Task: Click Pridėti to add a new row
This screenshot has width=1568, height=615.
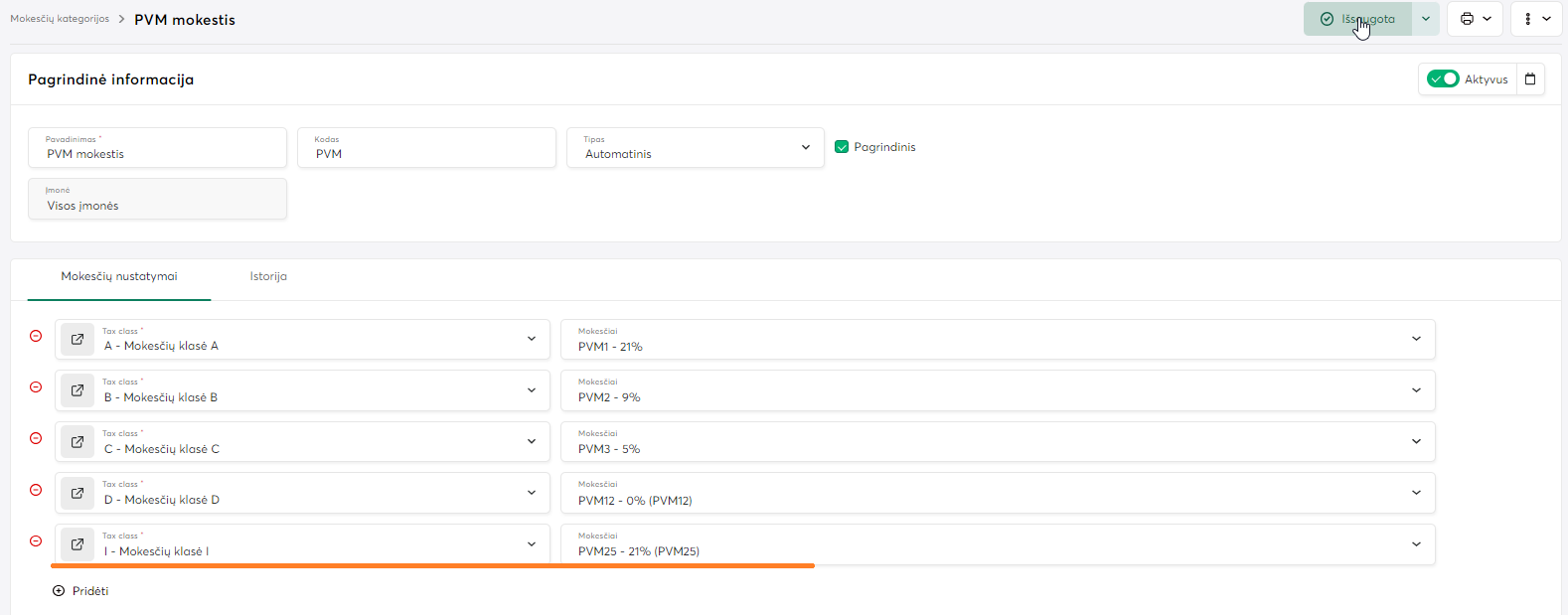Action: click(x=80, y=591)
